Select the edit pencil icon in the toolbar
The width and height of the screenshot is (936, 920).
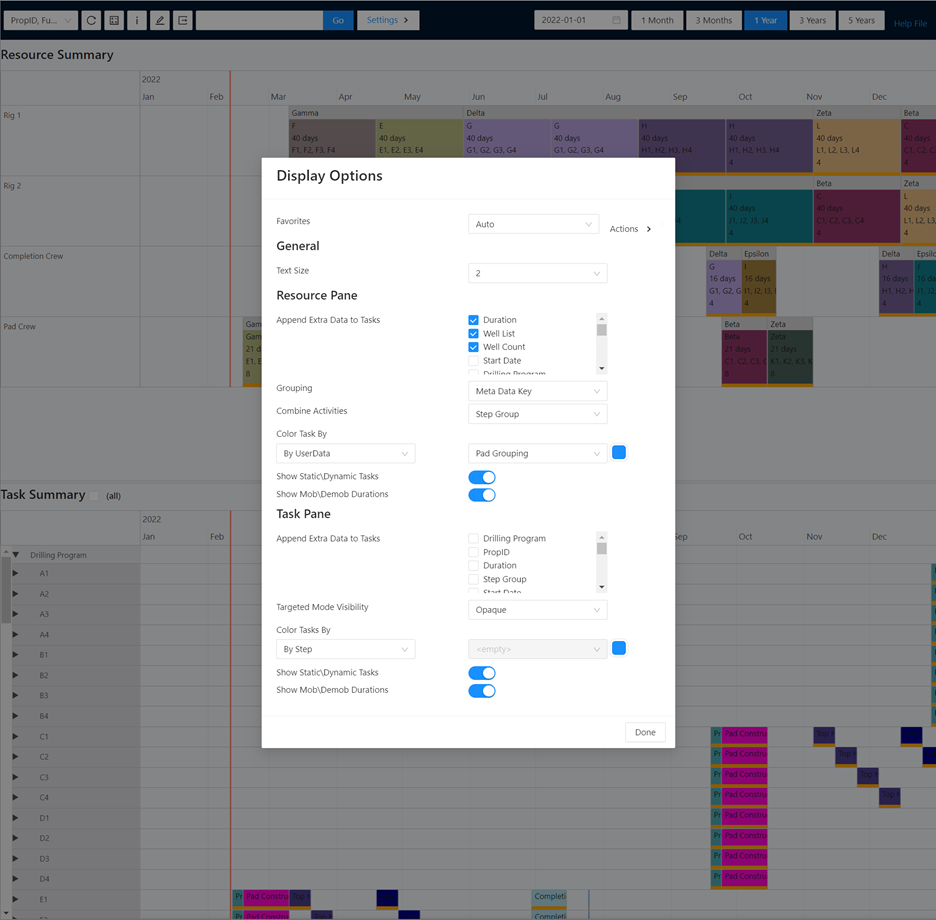(159, 20)
